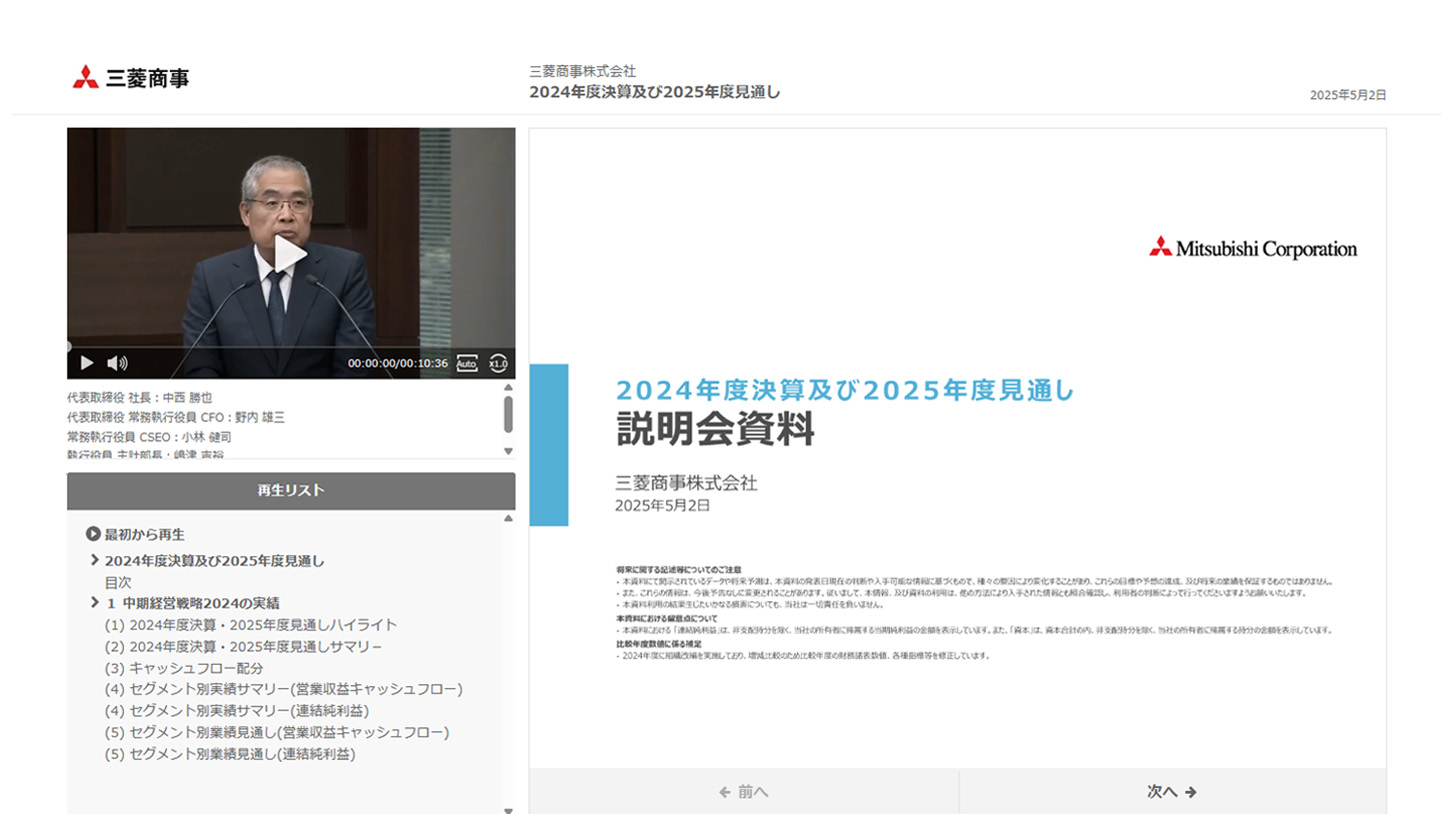Click the playlist scroll-down arrow at the bottom

(x=508, y=810)
